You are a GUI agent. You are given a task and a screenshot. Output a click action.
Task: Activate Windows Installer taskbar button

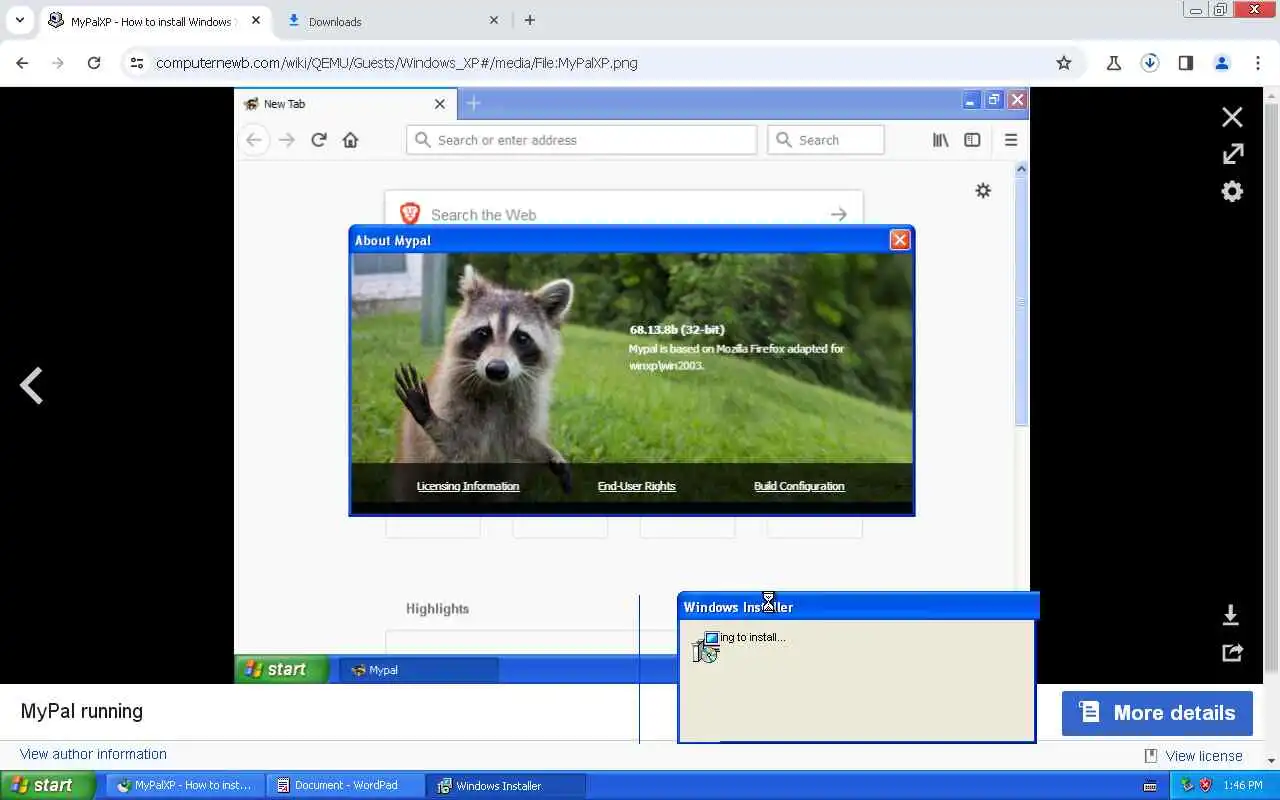point(506,785)
